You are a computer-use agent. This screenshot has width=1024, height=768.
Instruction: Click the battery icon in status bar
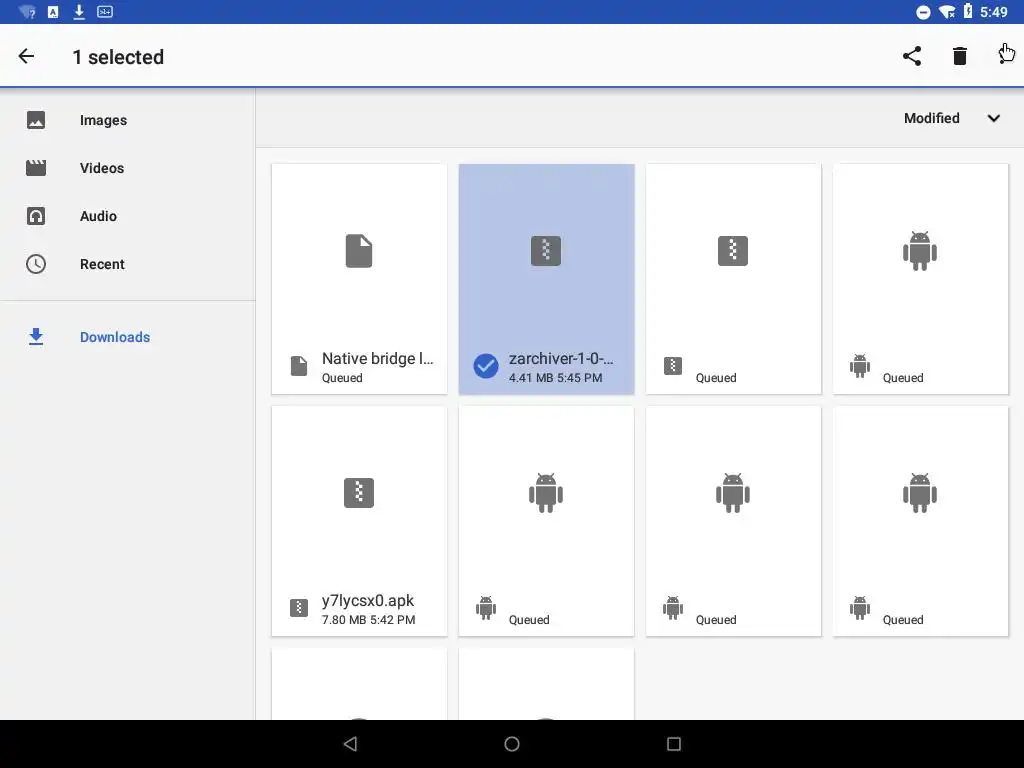pos(968,11)
